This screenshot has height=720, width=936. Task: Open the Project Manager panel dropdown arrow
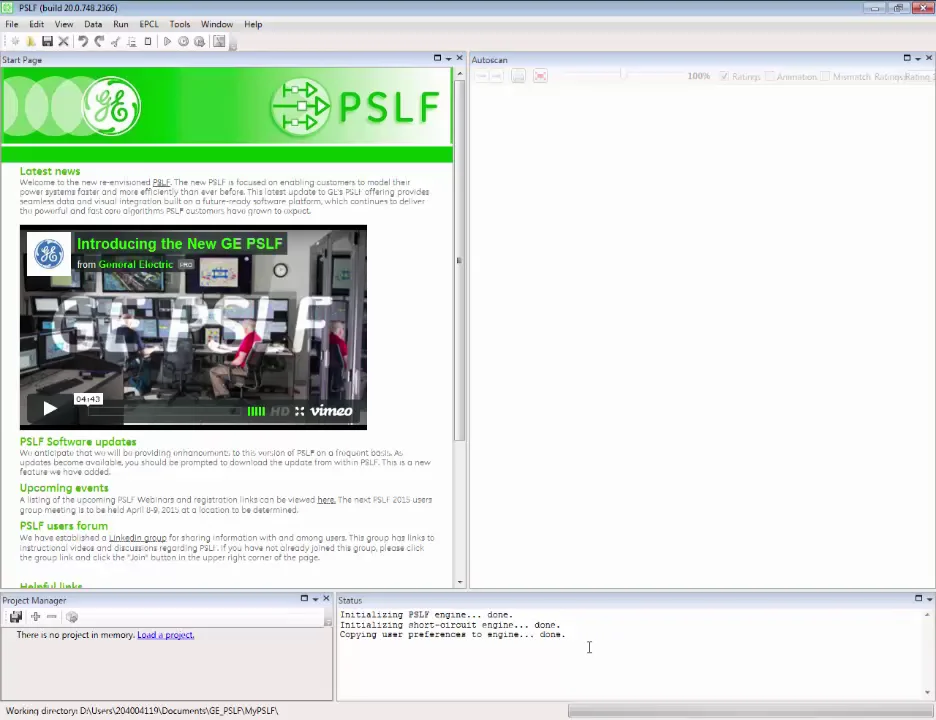pos(315,599)
